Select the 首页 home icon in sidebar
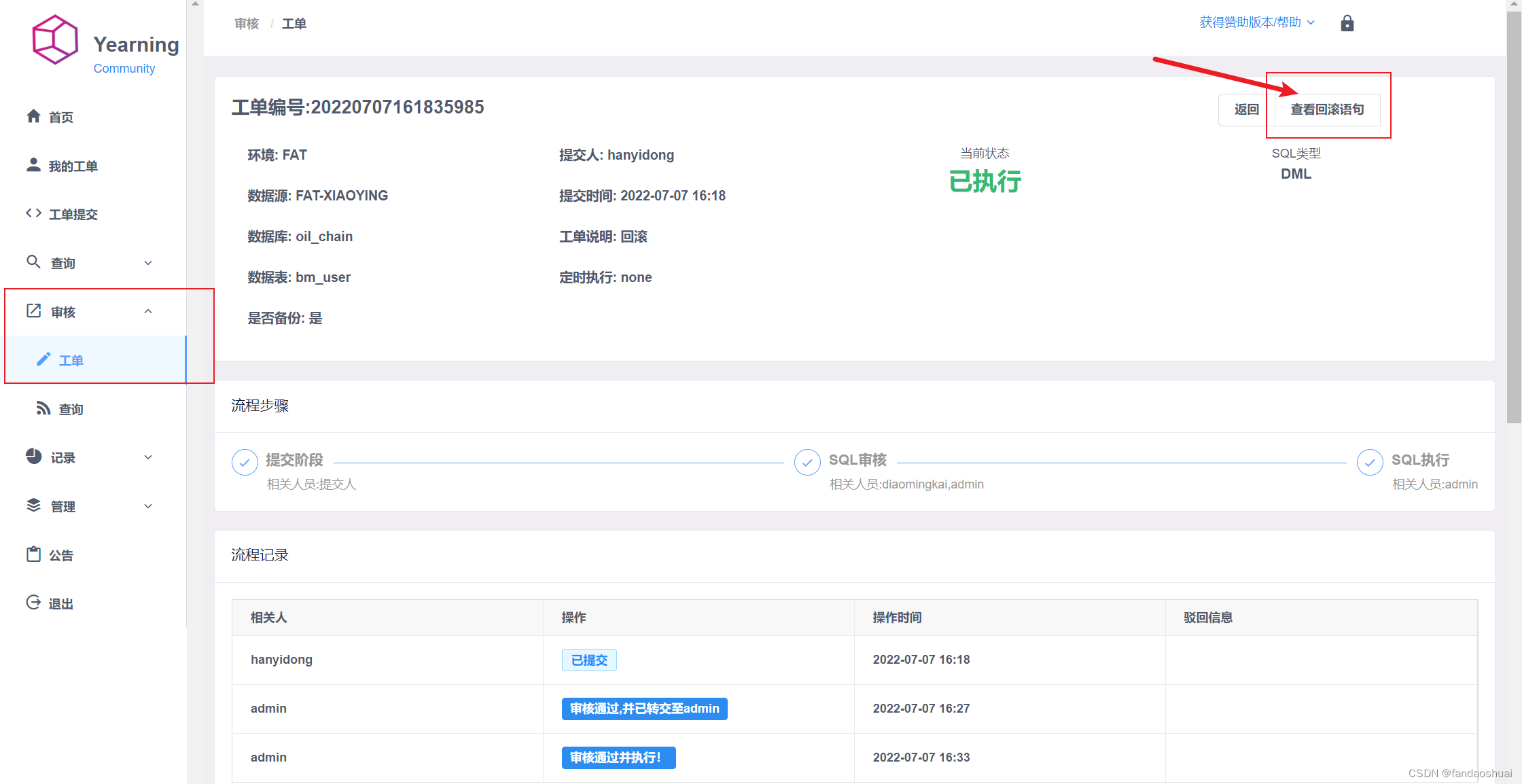Viewport: 1522px width, 784px height. pos(34,116)
